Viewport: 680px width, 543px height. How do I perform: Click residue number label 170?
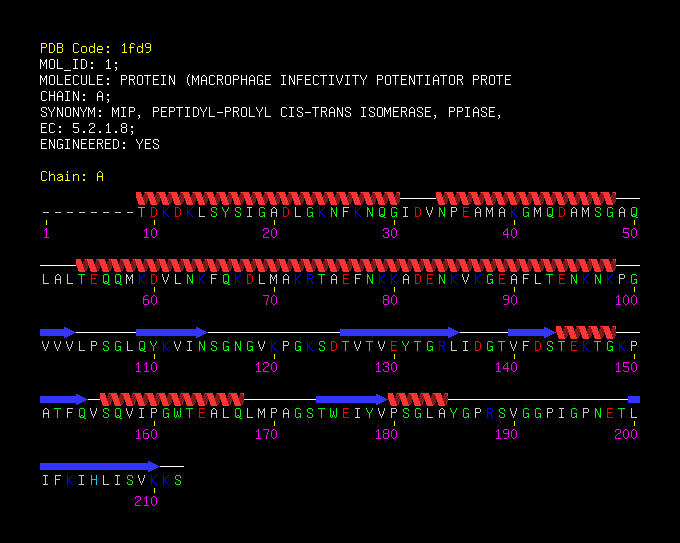266,434
